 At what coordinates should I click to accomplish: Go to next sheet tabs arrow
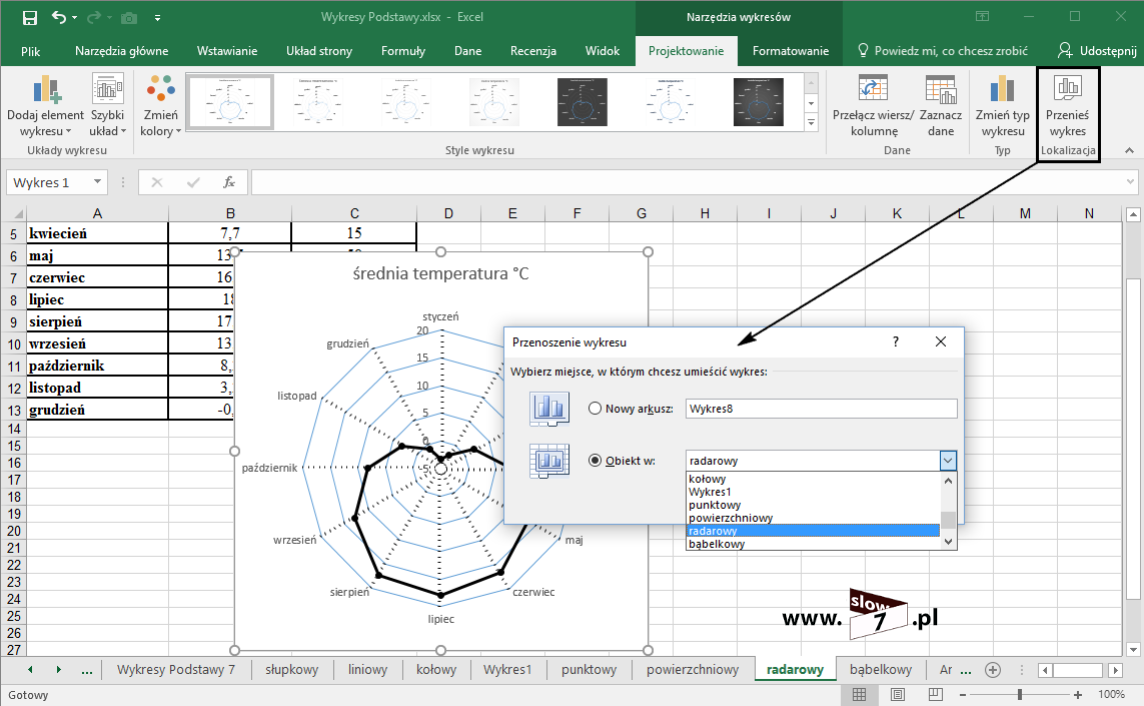point(58,670)
